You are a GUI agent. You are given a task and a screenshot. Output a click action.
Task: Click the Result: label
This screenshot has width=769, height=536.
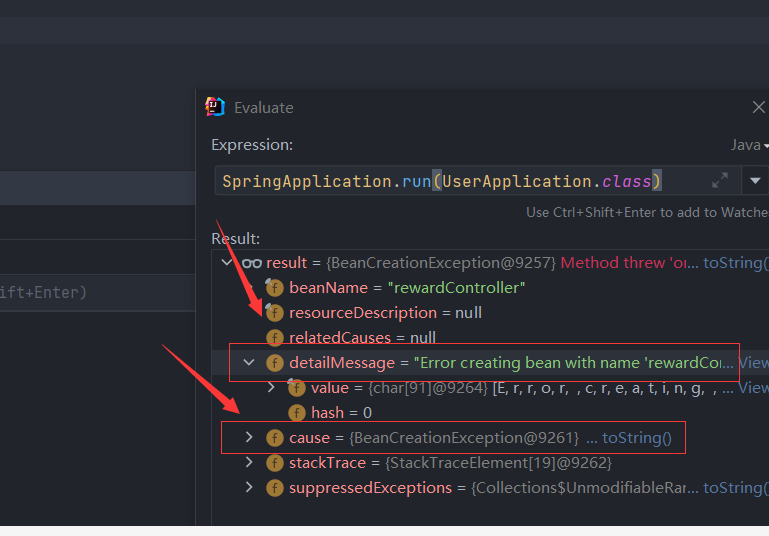pos(235,239)
